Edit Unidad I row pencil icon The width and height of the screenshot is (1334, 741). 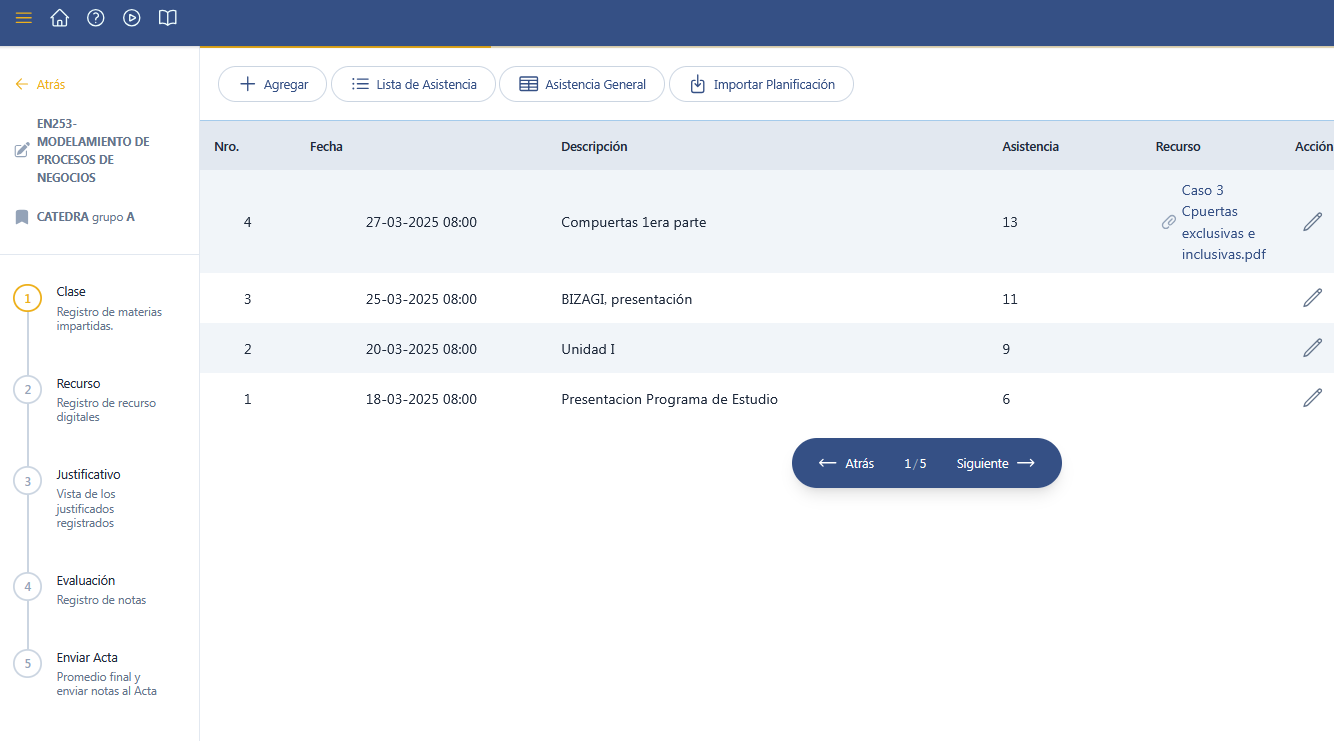coord(1312,348)
